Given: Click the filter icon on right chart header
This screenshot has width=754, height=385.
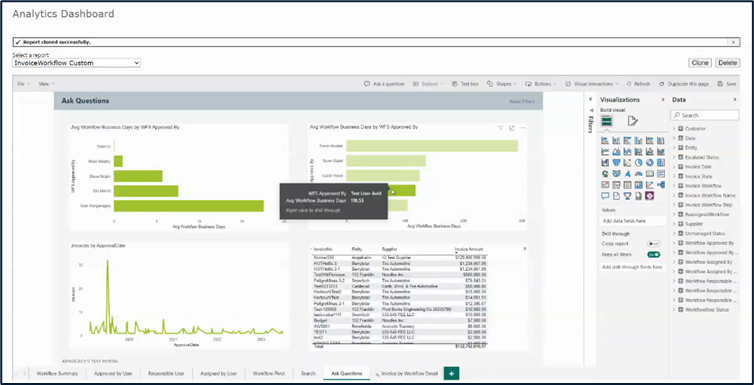Looking at the screenshot, I should coord(500,128).
